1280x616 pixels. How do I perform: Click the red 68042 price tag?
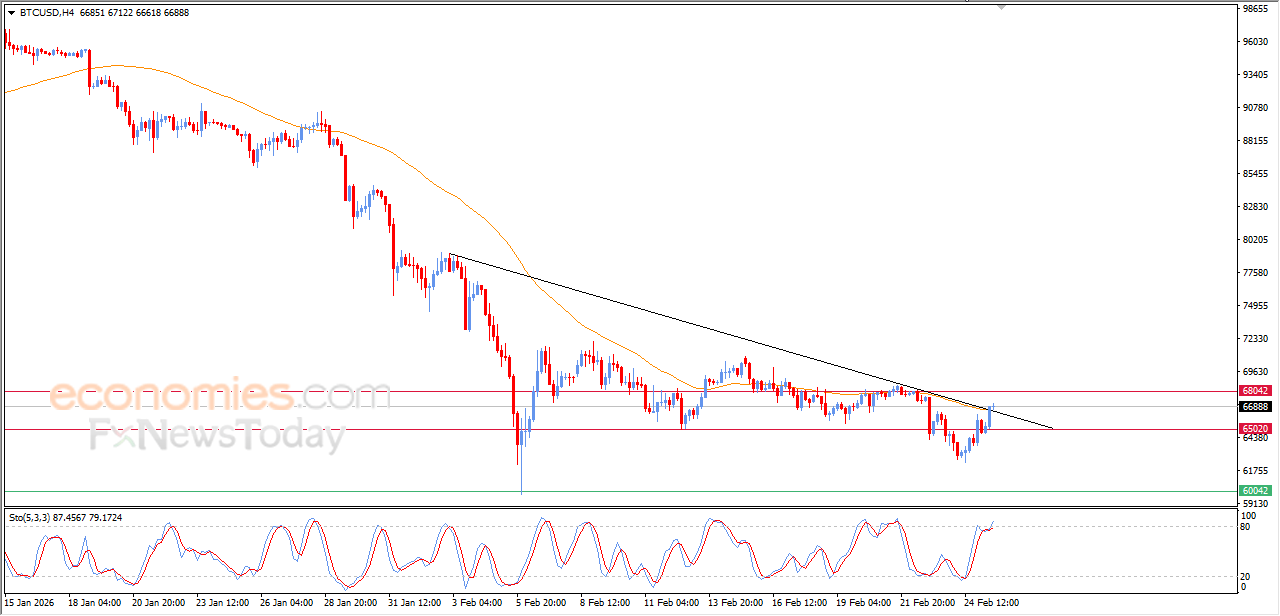[1255, 391]
